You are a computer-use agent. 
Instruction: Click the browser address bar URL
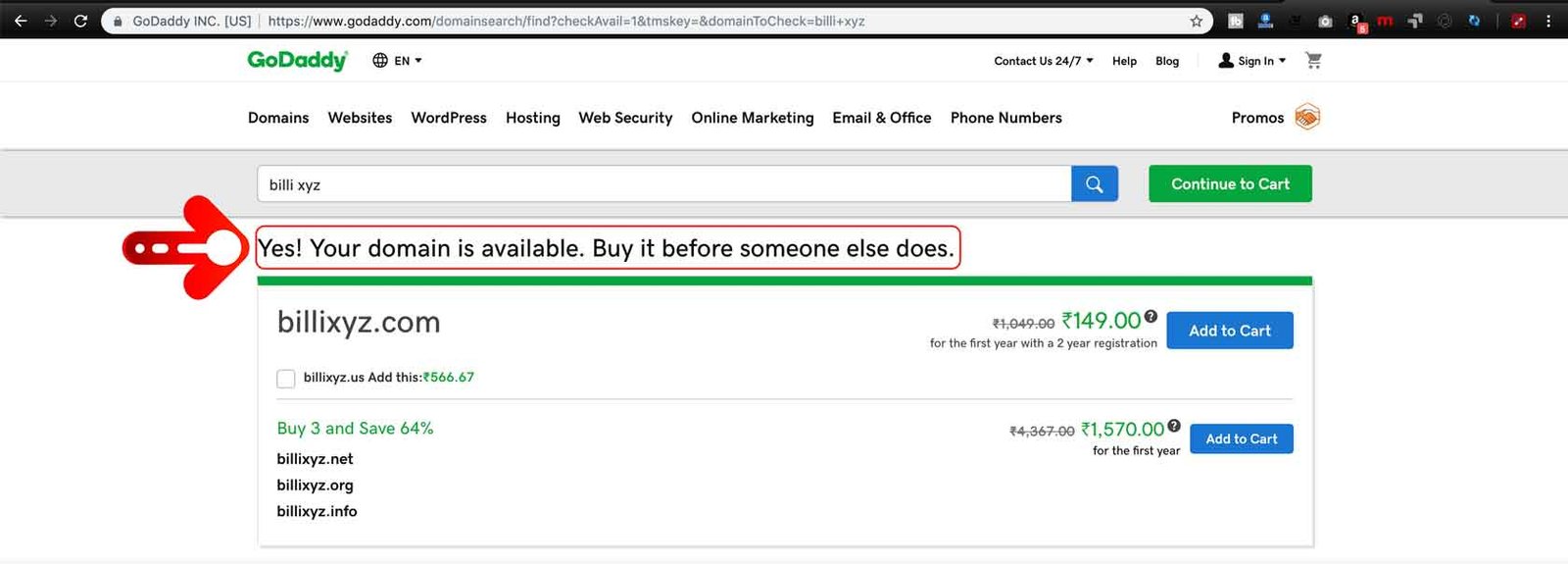(x=566, y=21)
